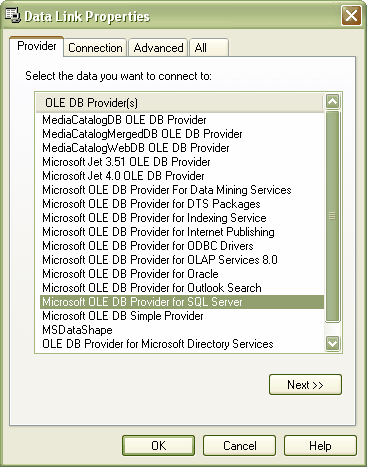Viewport: 367px width, 467px height.
Task: Confirm with the OK button
Action: point(158,446)
